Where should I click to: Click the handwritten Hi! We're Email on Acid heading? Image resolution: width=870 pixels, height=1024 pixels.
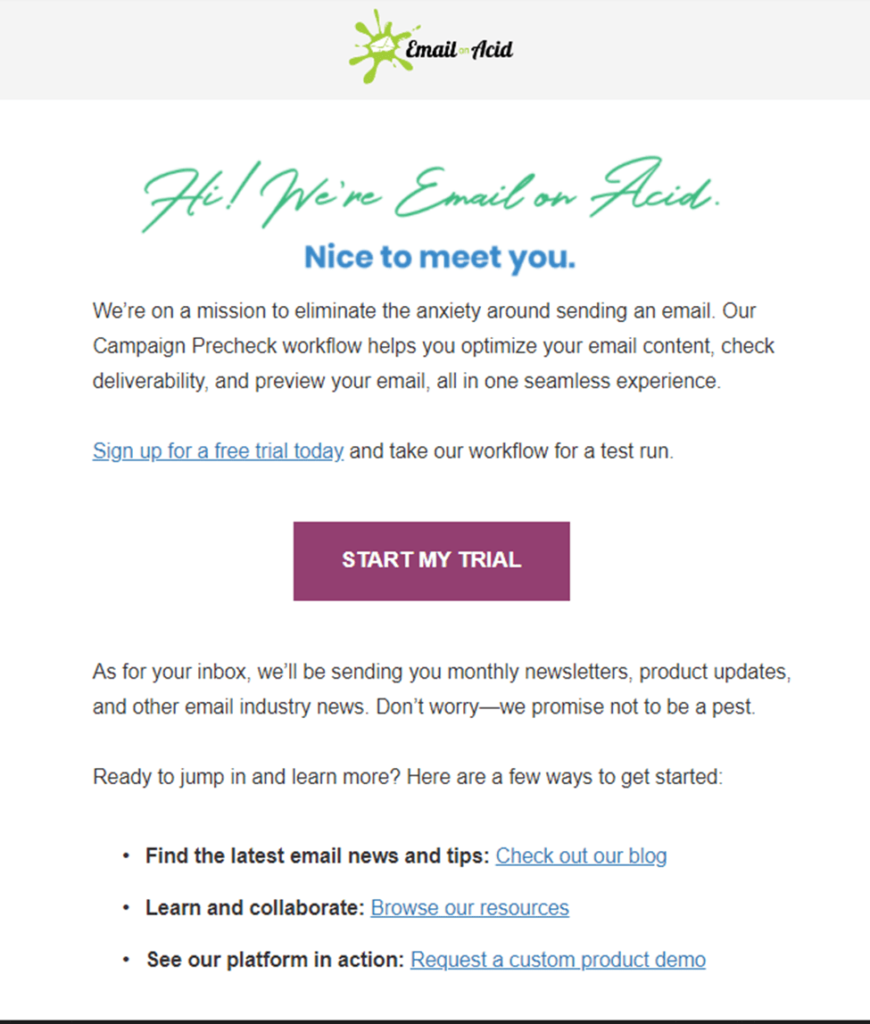(x=431, y=194)
